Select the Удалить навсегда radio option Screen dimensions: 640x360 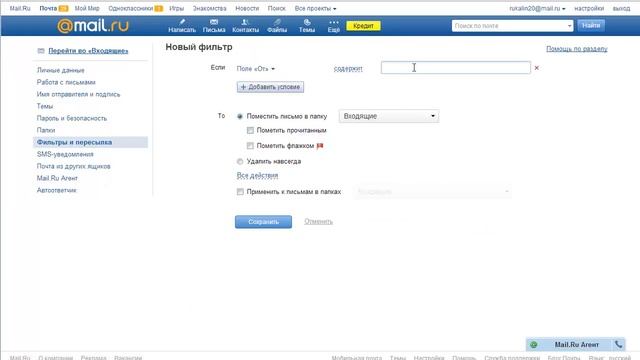coord(240,162)
